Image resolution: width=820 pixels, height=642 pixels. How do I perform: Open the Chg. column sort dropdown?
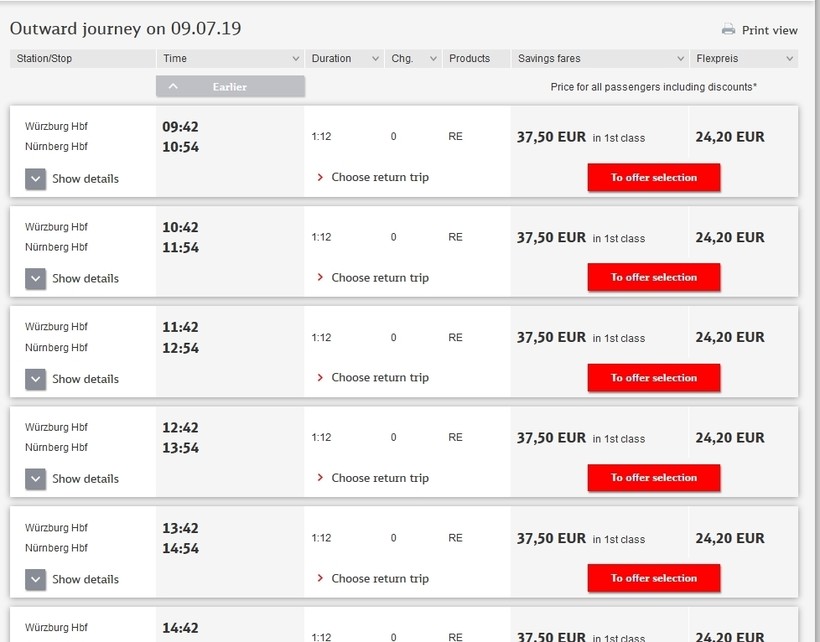433,59
